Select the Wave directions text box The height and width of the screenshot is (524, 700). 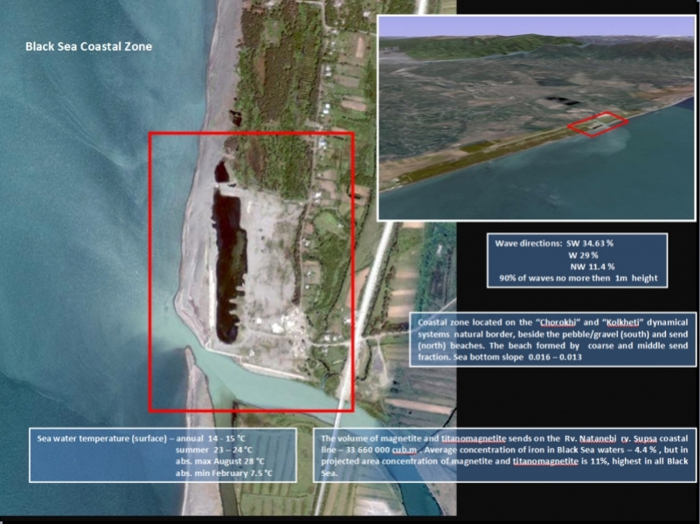click(x=577, y=260)
